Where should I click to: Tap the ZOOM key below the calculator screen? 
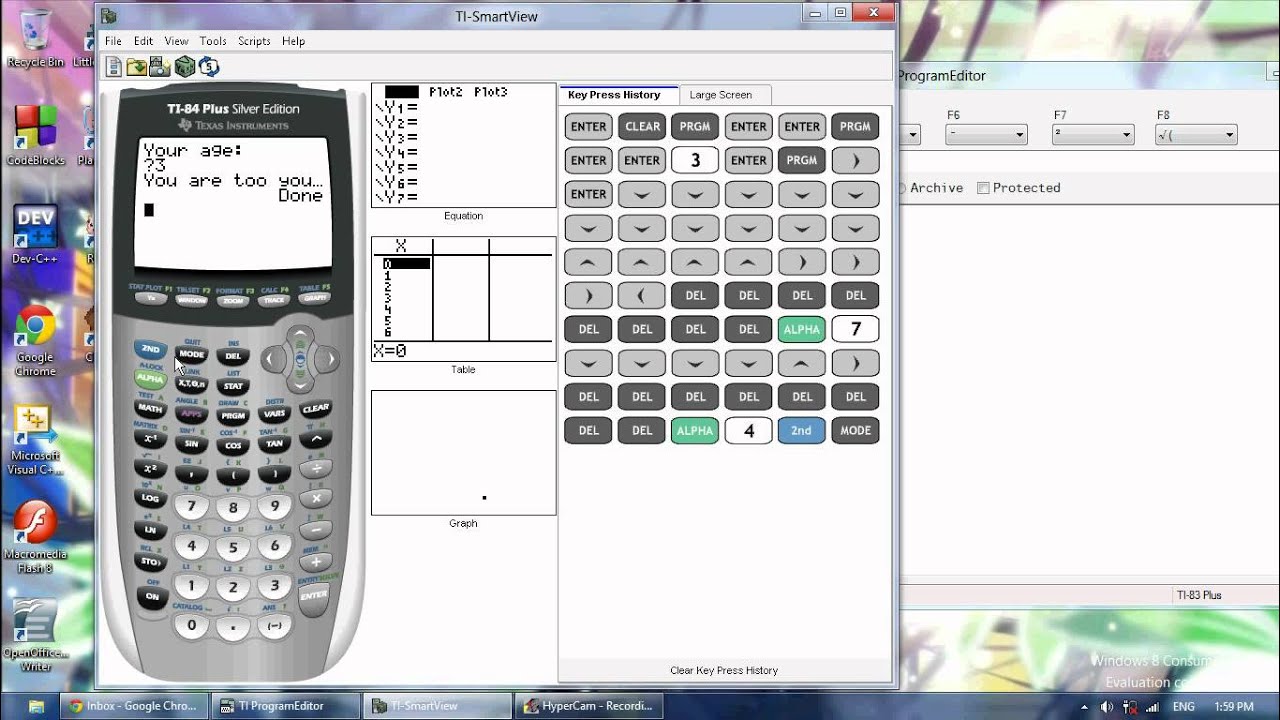coord(233,300)
